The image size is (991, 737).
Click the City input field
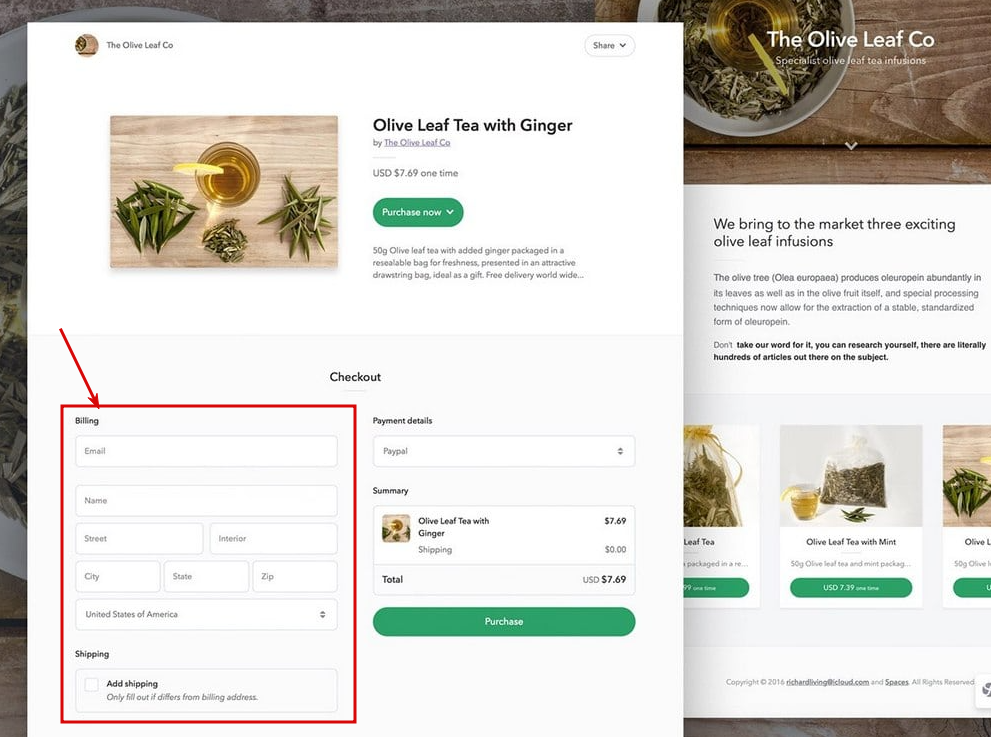117,576
